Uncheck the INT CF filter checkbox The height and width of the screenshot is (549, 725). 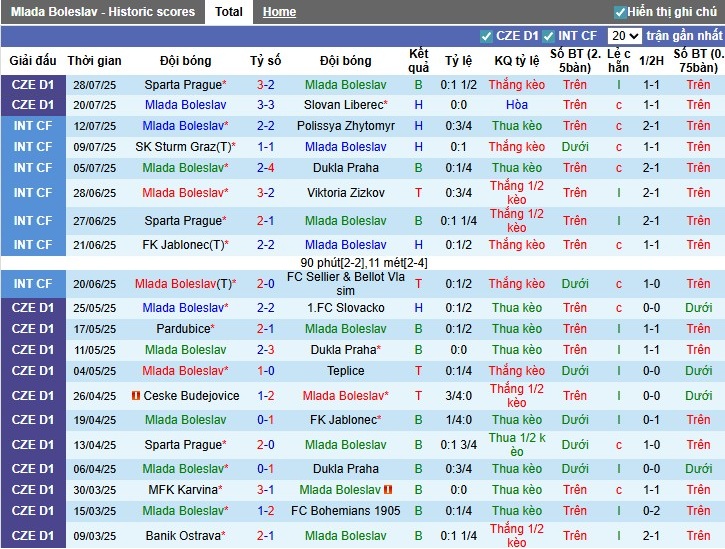tap(548, 36)
